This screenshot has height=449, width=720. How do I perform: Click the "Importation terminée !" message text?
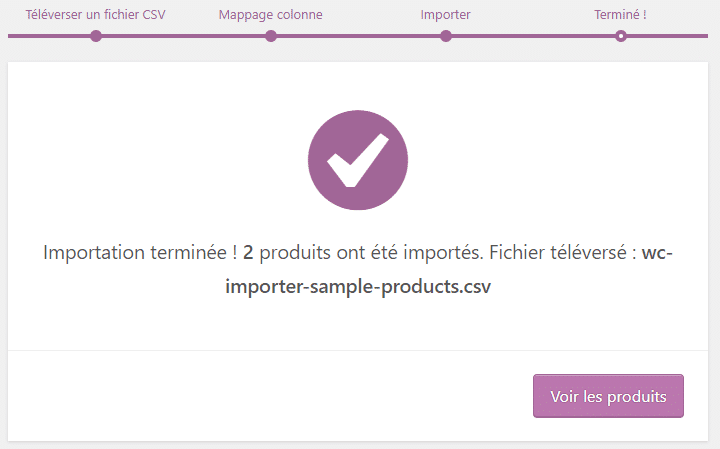[140, 253]
